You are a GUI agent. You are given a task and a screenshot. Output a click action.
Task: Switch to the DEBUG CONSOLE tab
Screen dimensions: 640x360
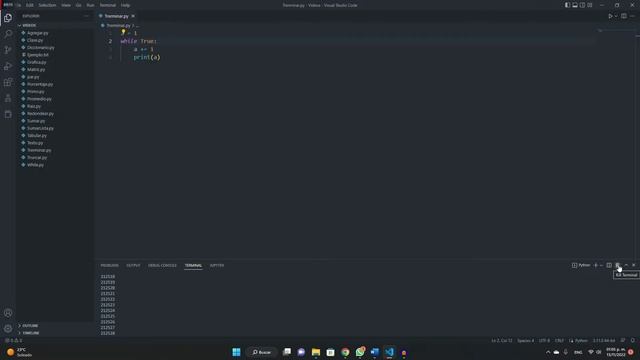click(162, 265)
